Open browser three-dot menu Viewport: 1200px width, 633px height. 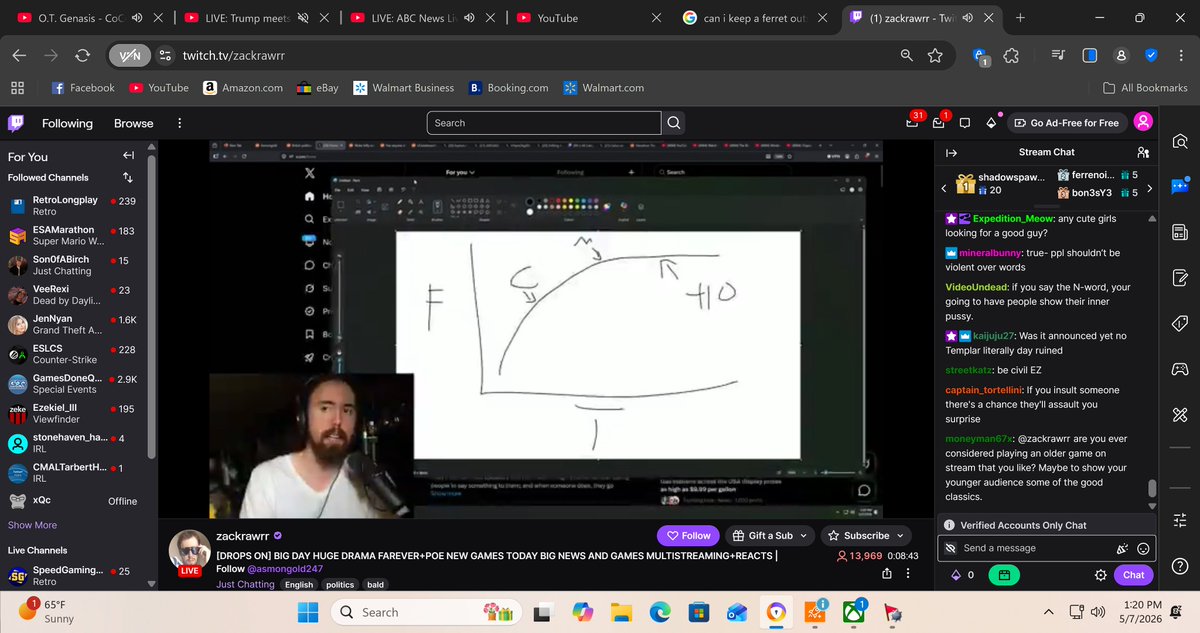coord(1180,56)
